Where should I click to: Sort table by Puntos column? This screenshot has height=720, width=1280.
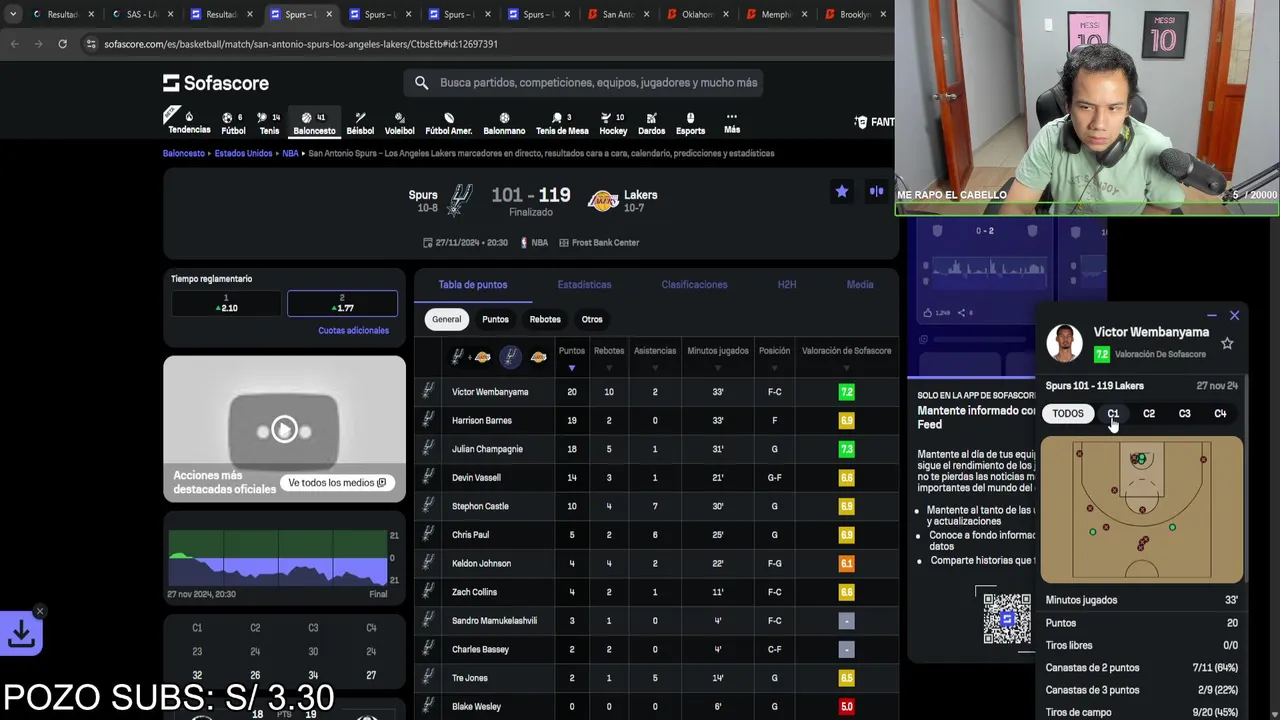571,358
